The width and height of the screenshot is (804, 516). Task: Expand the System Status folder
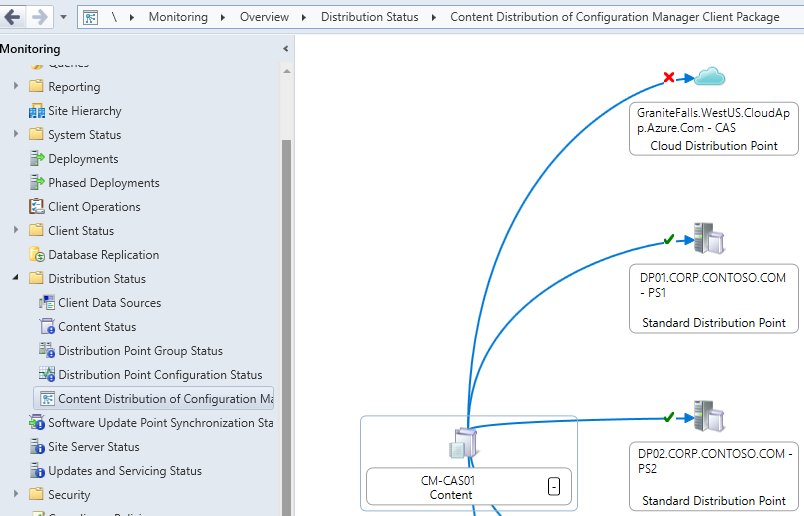pos(16,134)
